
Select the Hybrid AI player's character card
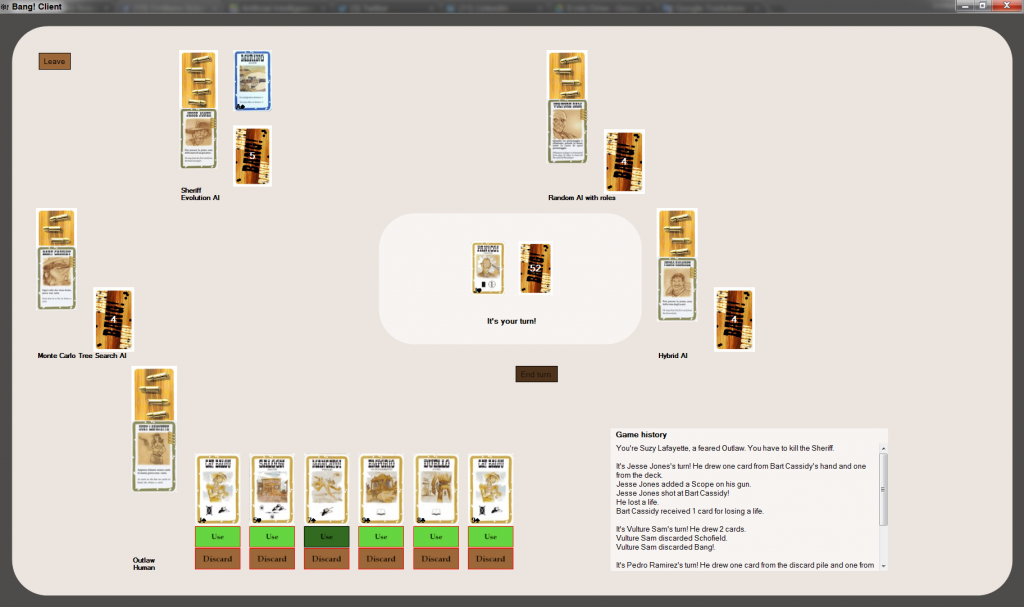click(677, 289)
